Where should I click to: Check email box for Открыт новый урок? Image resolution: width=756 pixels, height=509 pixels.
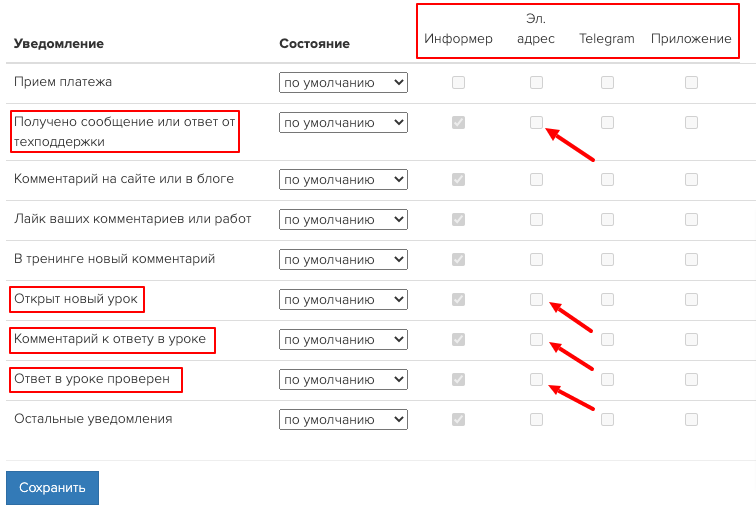(x=536, y=299)
